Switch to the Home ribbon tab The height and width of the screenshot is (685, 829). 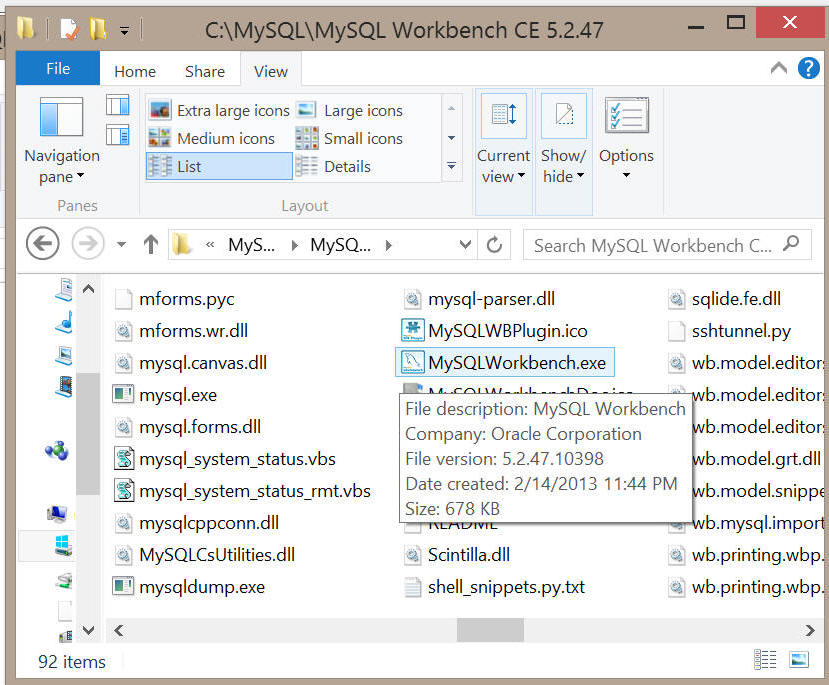(135, 71)
